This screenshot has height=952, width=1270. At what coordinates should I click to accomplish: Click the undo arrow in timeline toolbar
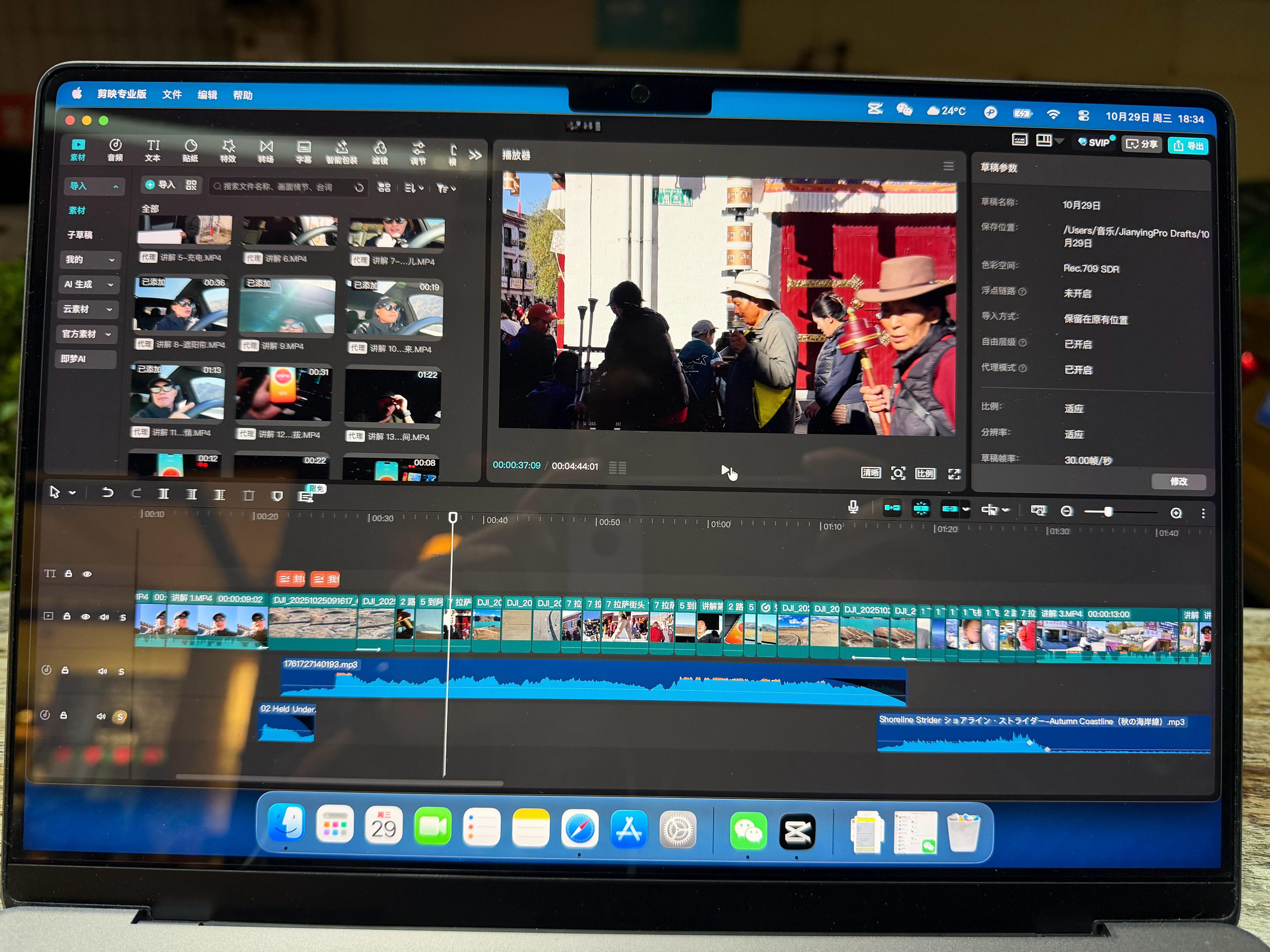(107, 492)
